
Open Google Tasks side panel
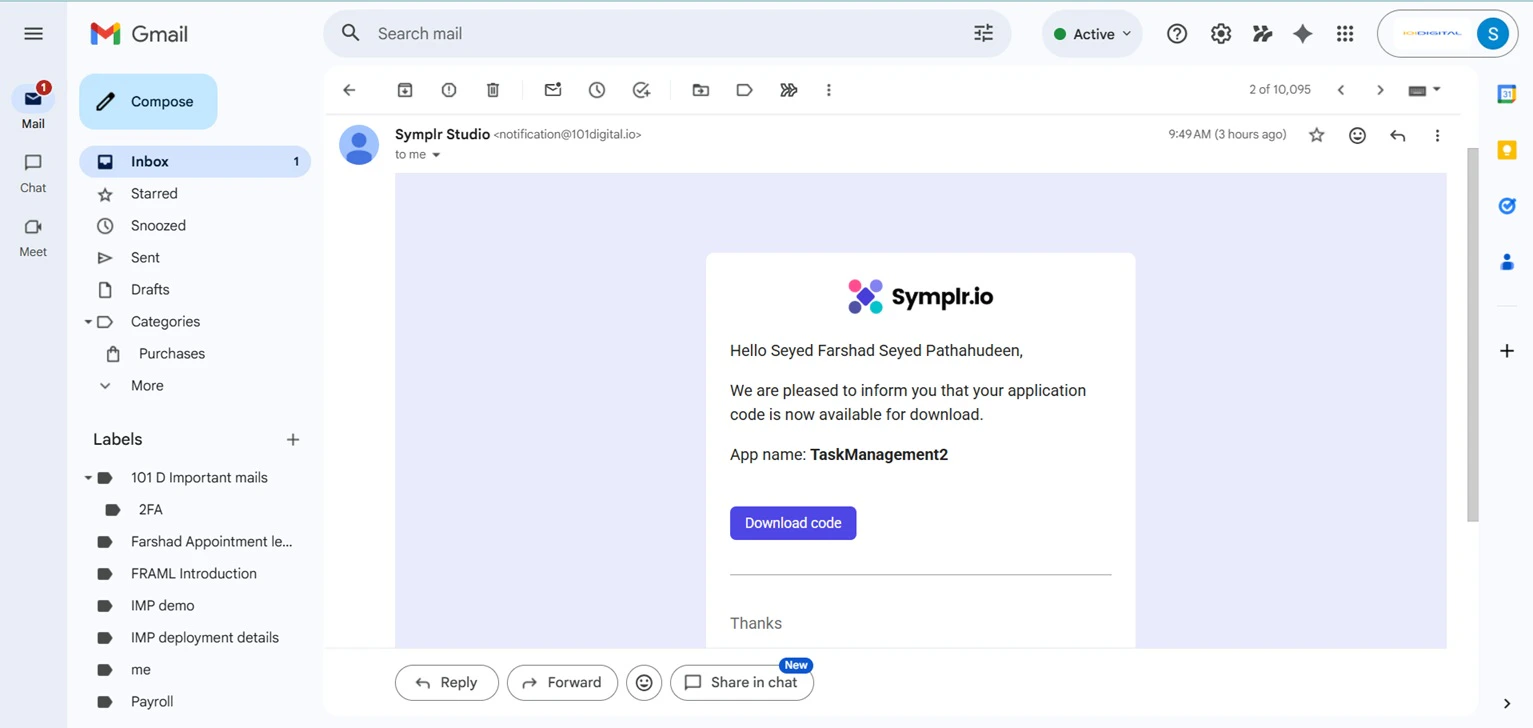(x=1507, y=206)
